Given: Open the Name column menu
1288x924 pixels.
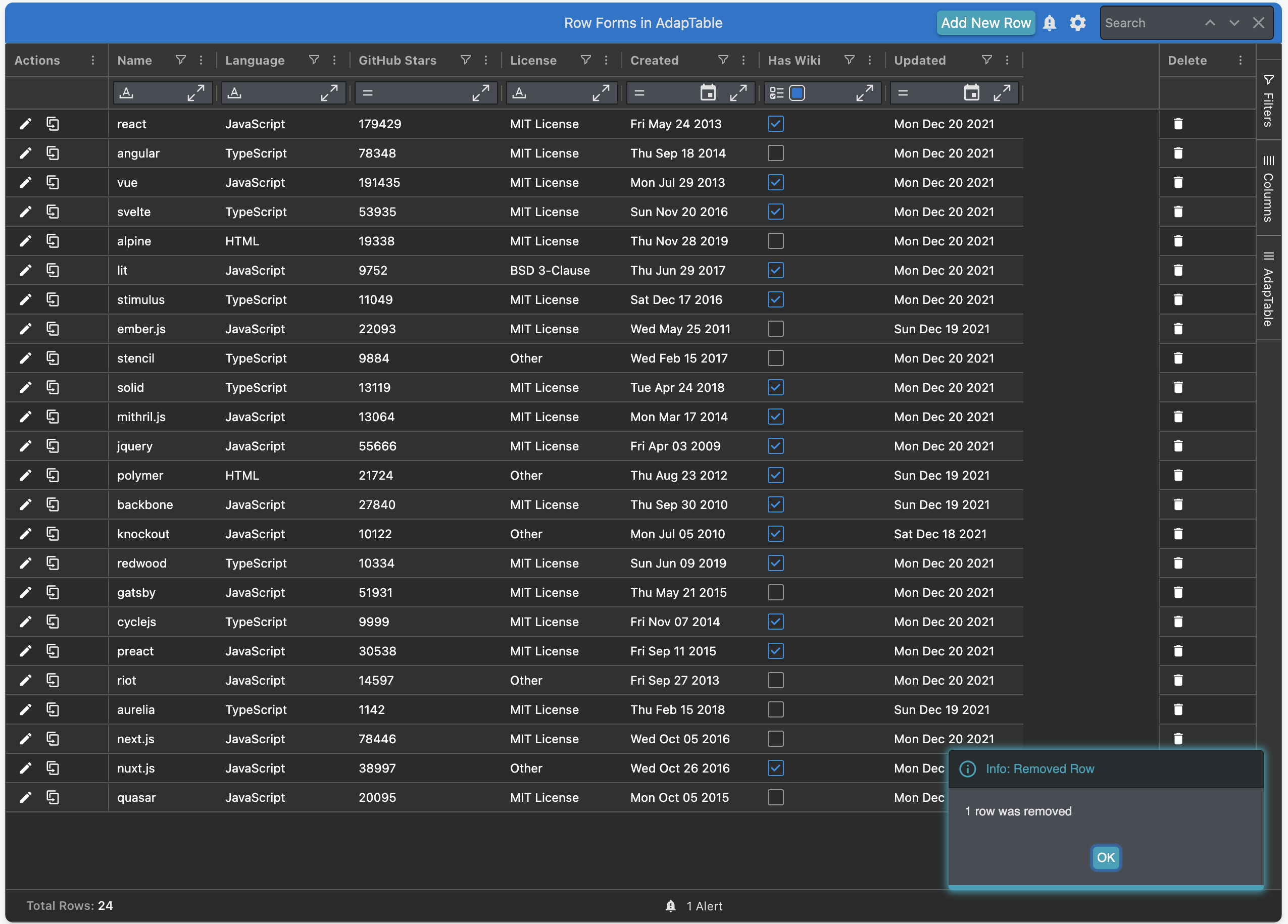Looking at the screenshot, I should tap(201, 60).
